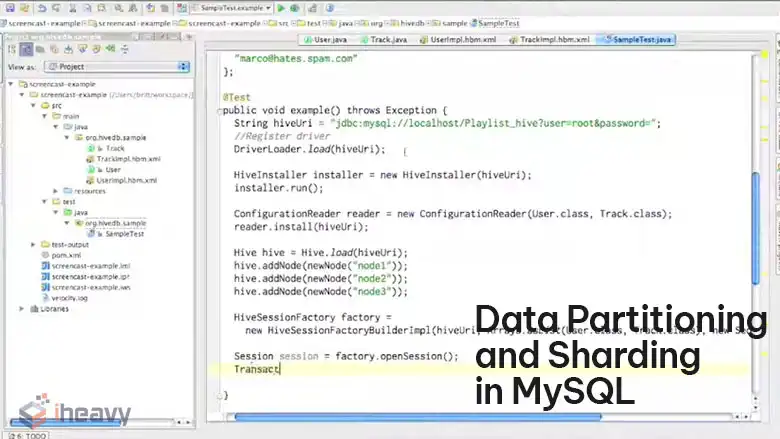The width and height of the screenshot is (780, 439).
Task: Select the SampleTest.java editor tab
Action: [637, 39]
